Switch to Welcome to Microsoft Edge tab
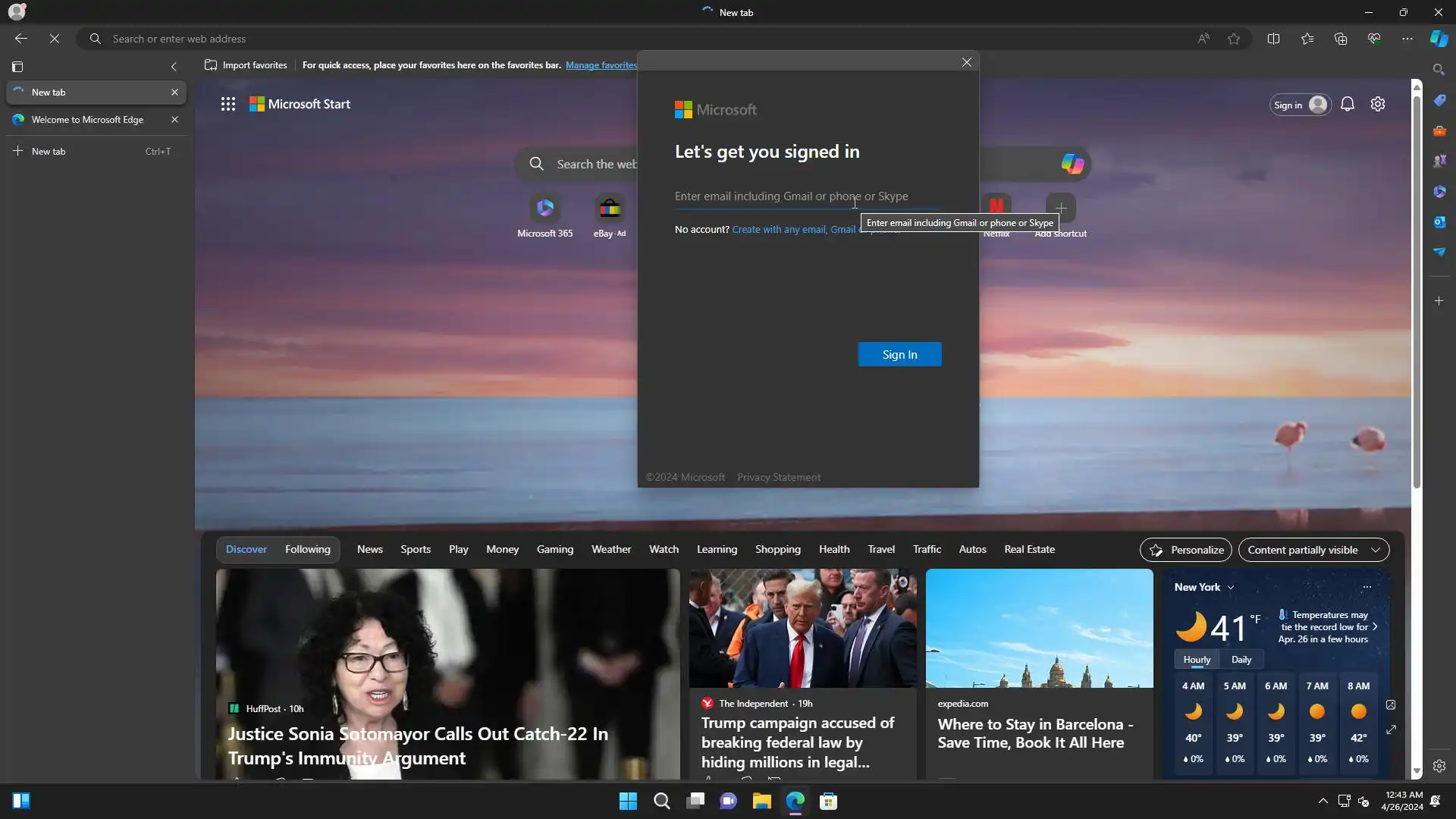The width and height of the screenshot is (1456, 819). [87, 120]
